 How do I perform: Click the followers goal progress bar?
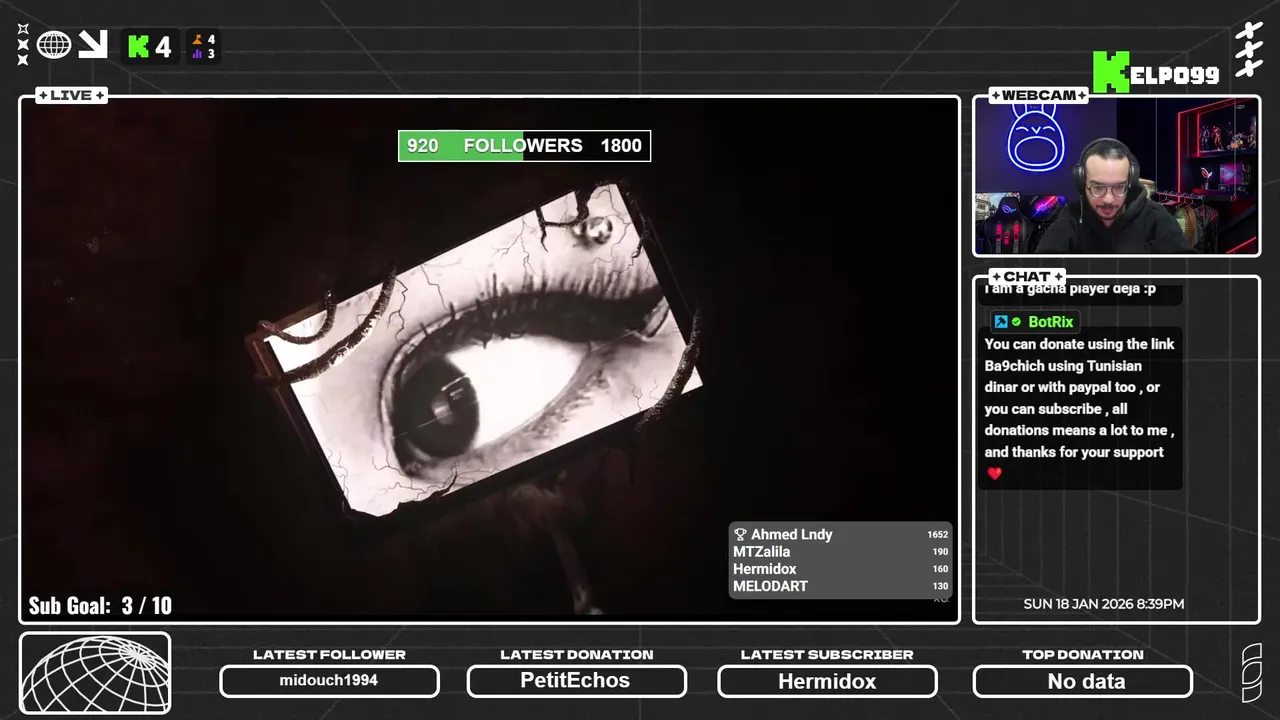click(524, 146)
